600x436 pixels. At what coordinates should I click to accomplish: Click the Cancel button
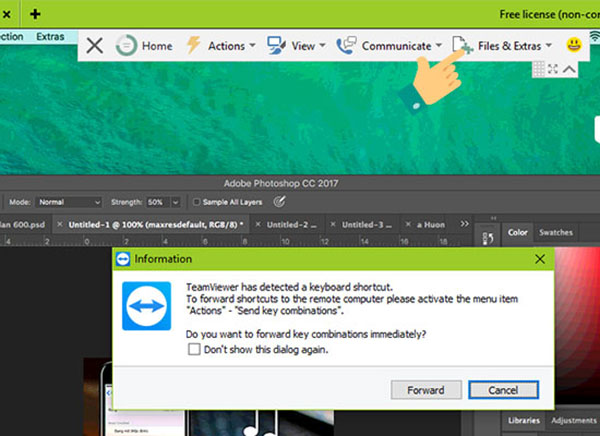point(503,390)
